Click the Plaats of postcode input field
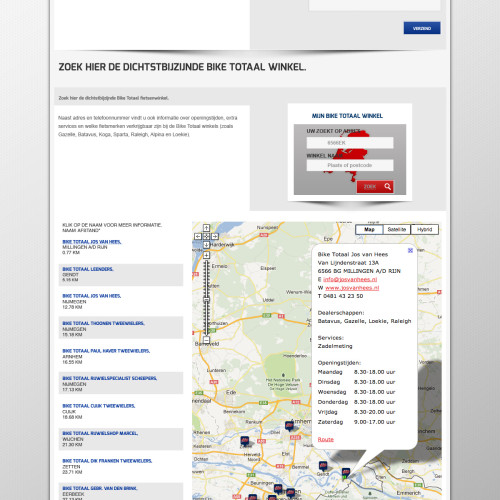The width and height of the screenshot is (500, 500). point(350,165)
